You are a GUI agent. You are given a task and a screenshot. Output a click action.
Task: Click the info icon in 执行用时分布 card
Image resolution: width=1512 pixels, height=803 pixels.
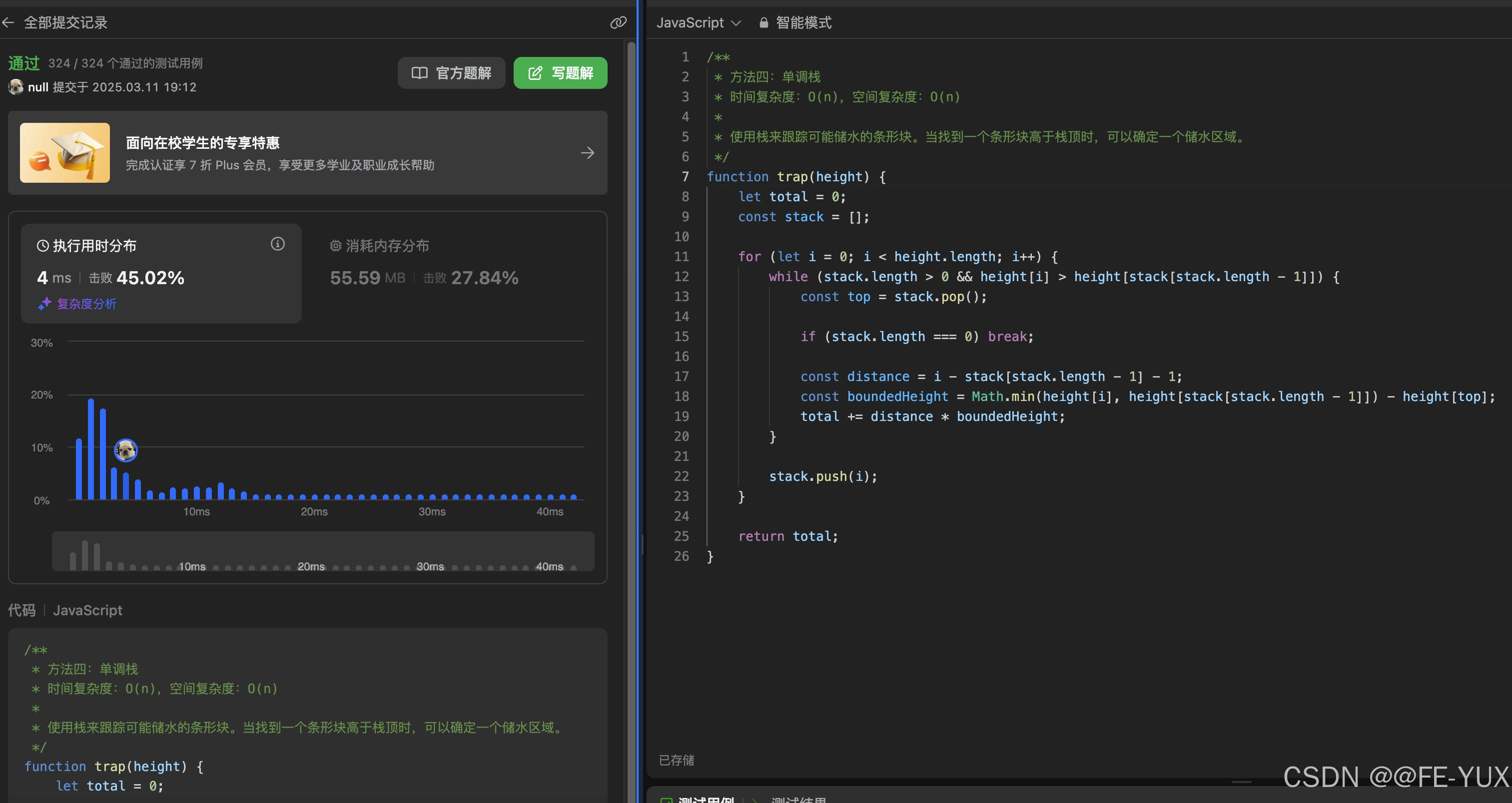coord(278,244)
